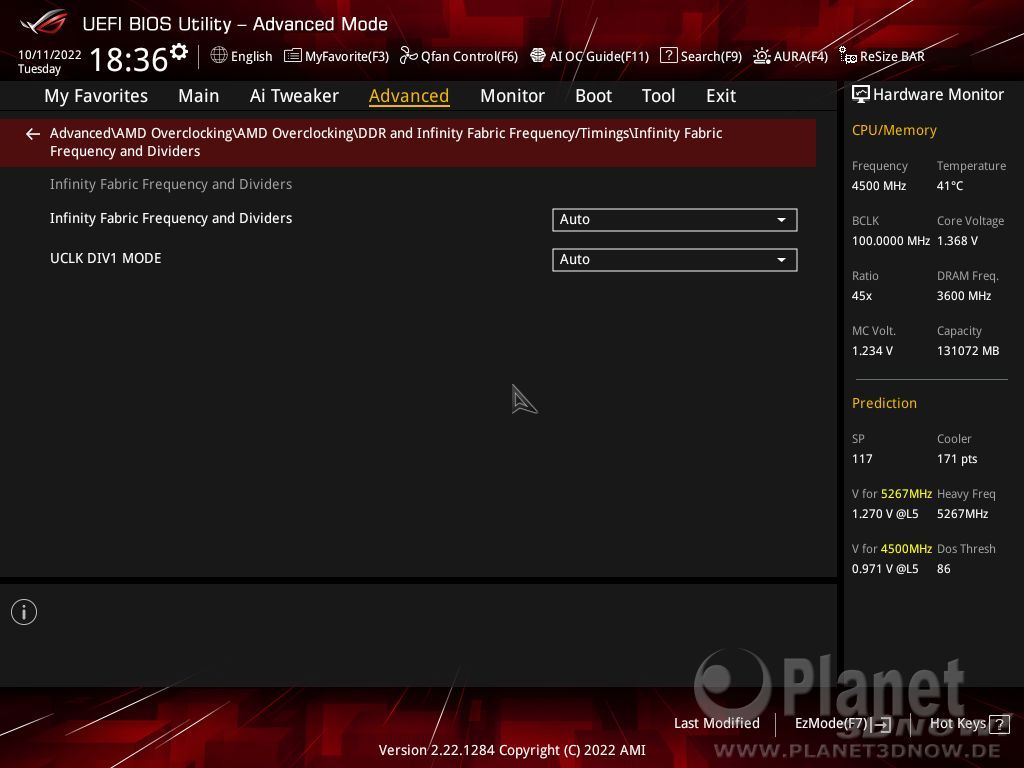Screen dimensions: 1024x768
Task: Click the 0.971 V @L5 value
Action: (x=885, y=569)
